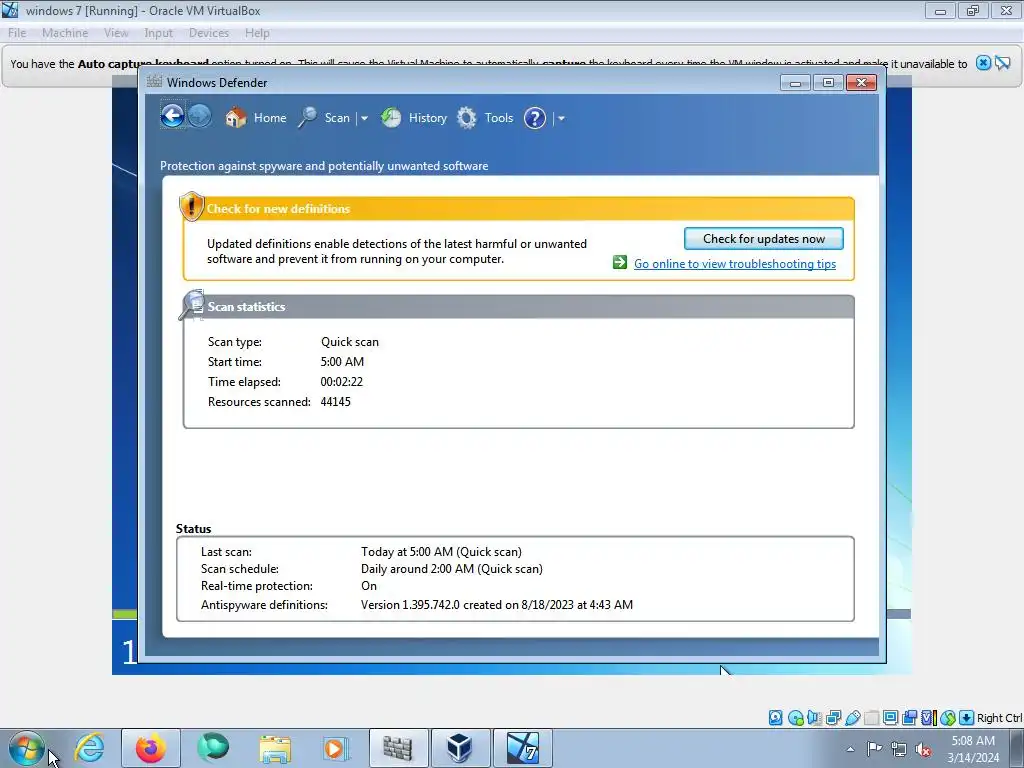
Task: Open the Defender Home page
Action: click(x=256, y=118)
